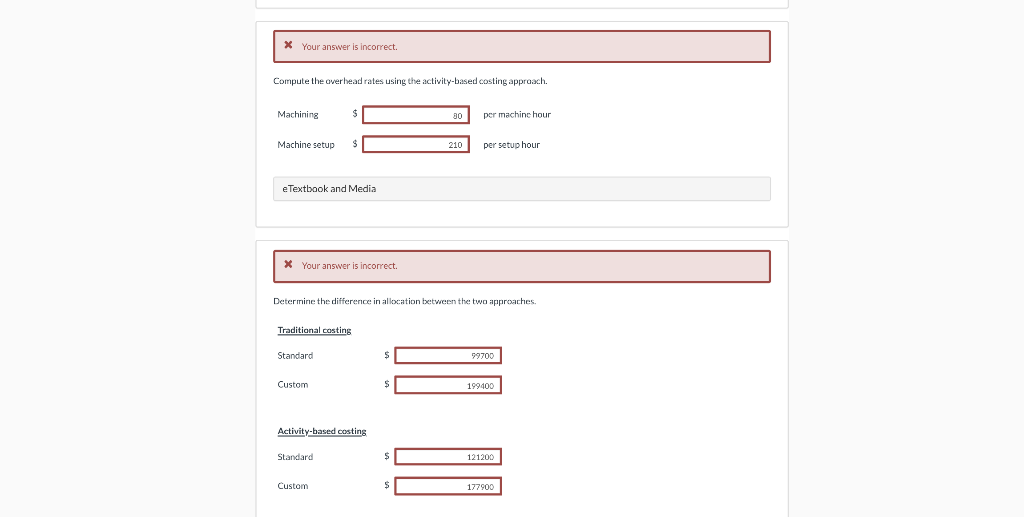Click the 'Machining' label
Screen dimensions: 1024x517
[298, 114]
